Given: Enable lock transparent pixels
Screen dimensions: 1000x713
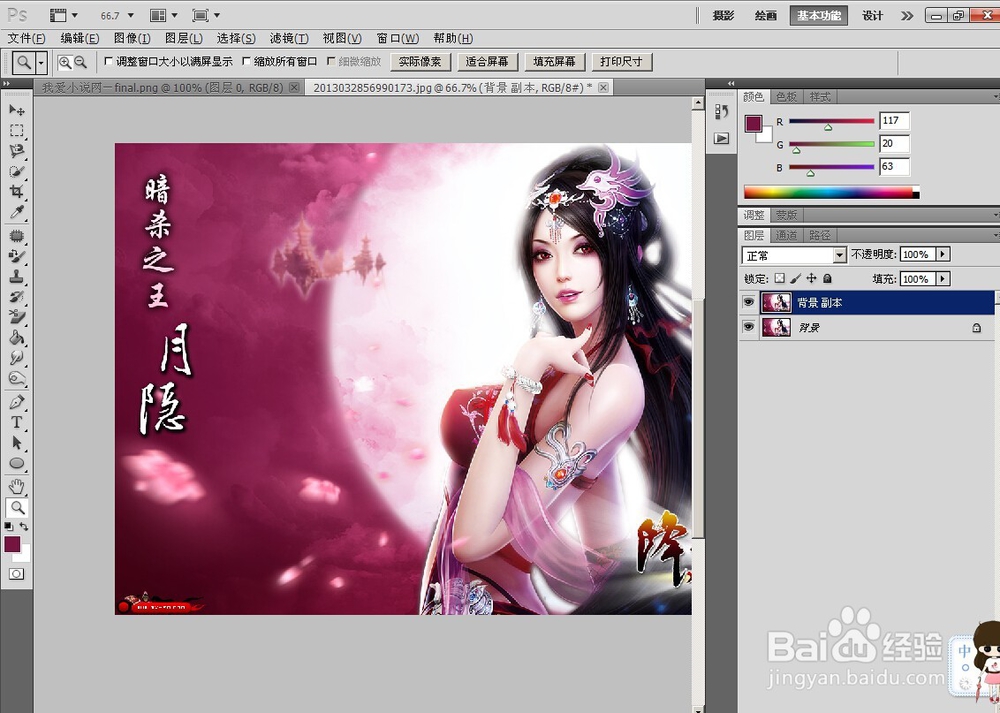Looking at the screenshot, I should 780,279.
